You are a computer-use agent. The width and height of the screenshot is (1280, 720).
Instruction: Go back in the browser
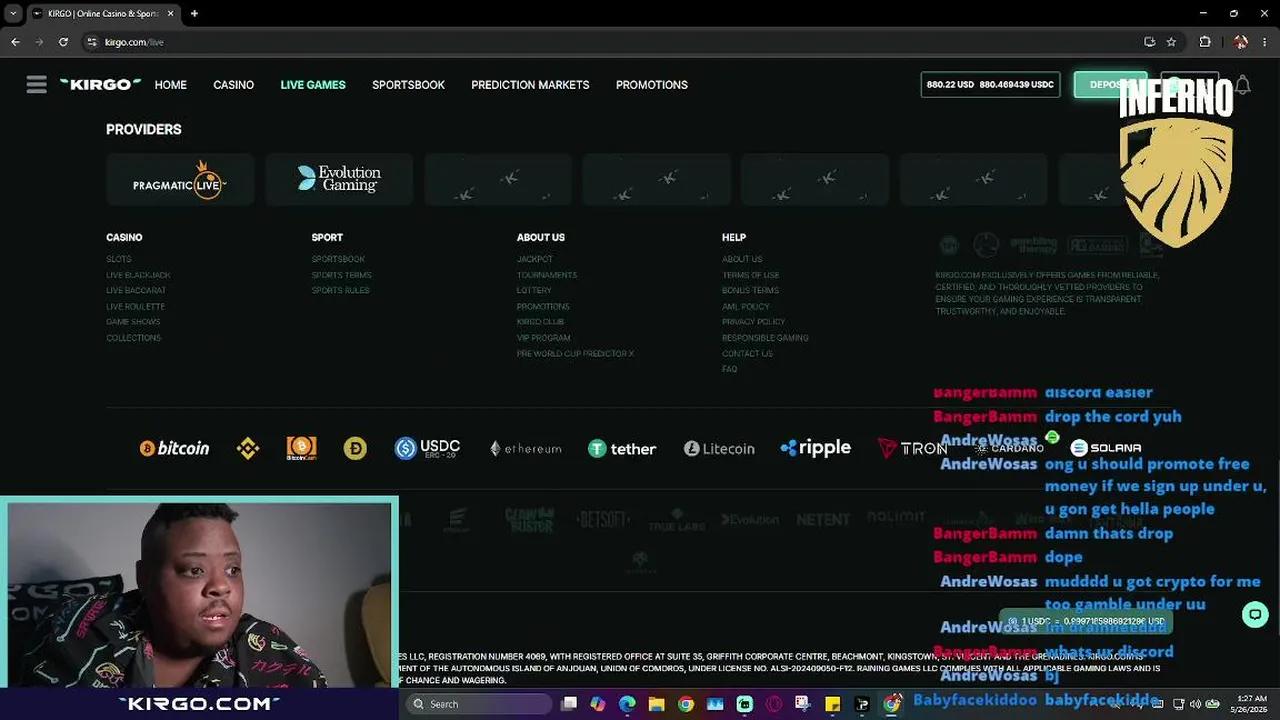point(15,42)
